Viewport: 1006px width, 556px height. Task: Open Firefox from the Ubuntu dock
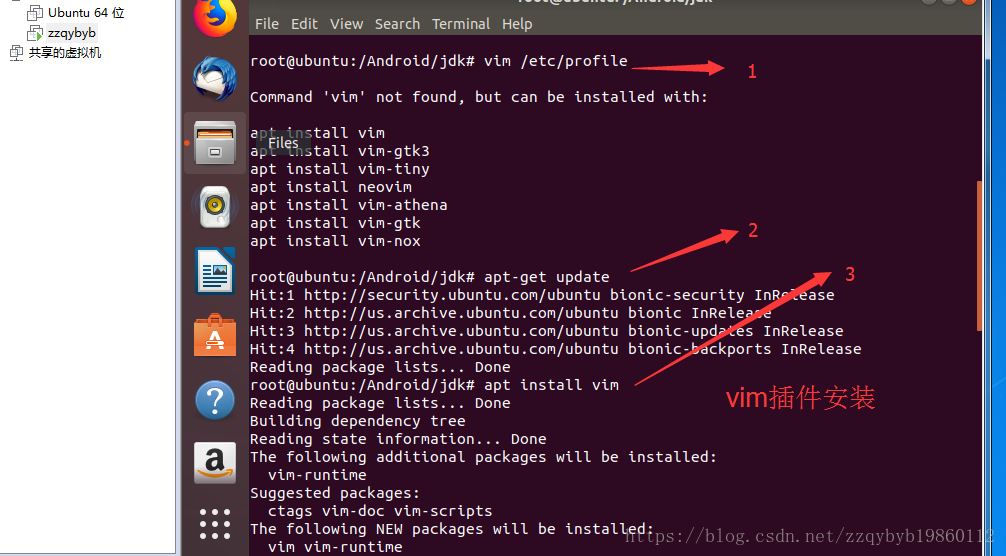(x=215, y=16)
